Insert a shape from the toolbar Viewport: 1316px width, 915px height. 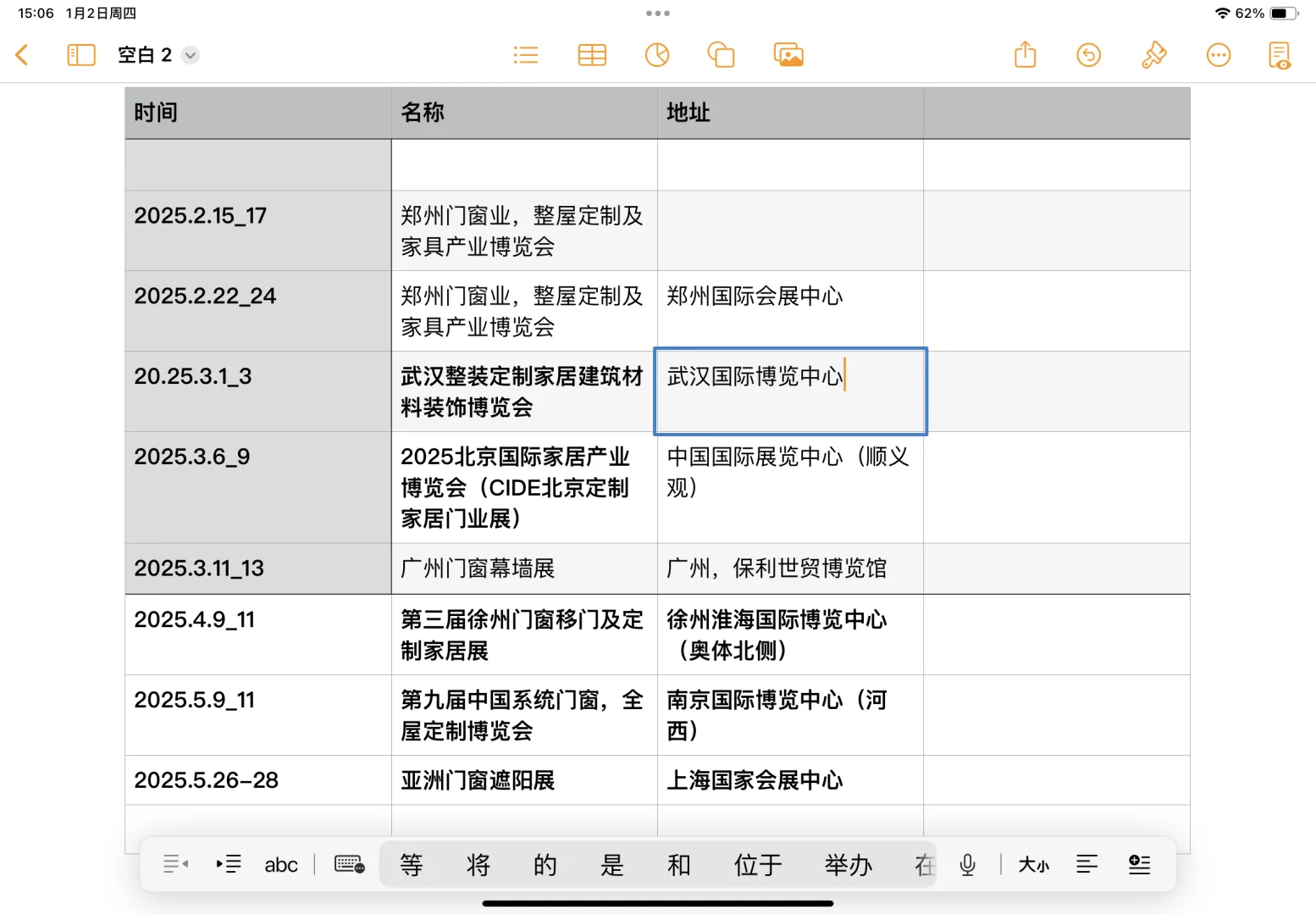(x=722, y=55)
